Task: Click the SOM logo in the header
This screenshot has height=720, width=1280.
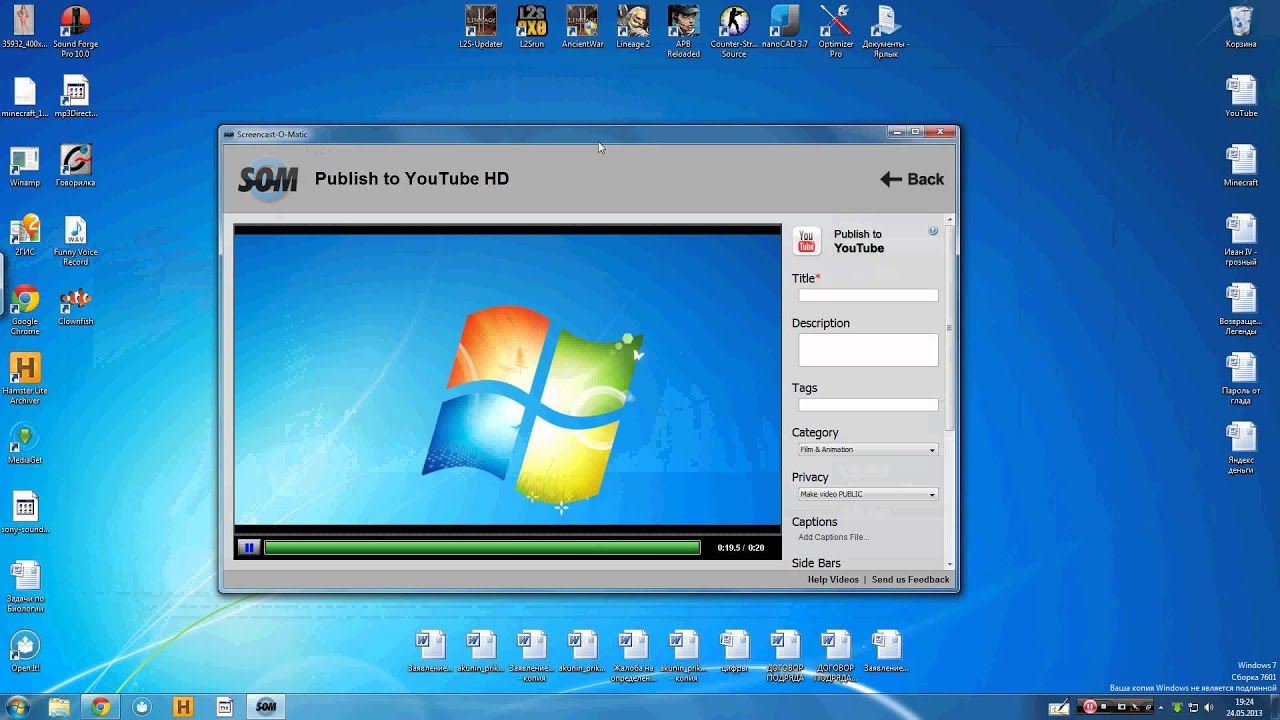Action: click(268, 179)
